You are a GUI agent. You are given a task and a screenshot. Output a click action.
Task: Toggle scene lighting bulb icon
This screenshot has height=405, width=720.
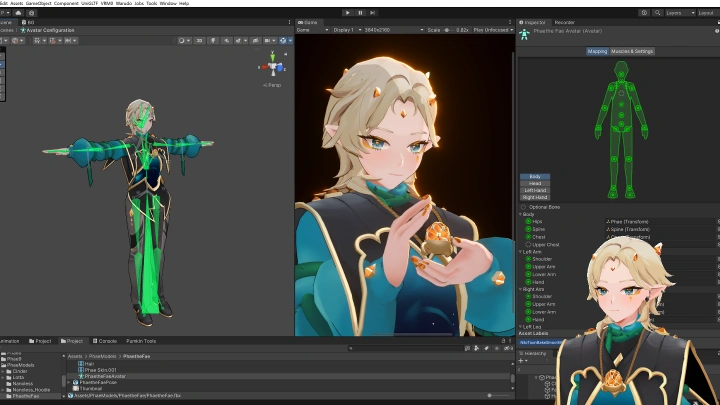[213, 40]
